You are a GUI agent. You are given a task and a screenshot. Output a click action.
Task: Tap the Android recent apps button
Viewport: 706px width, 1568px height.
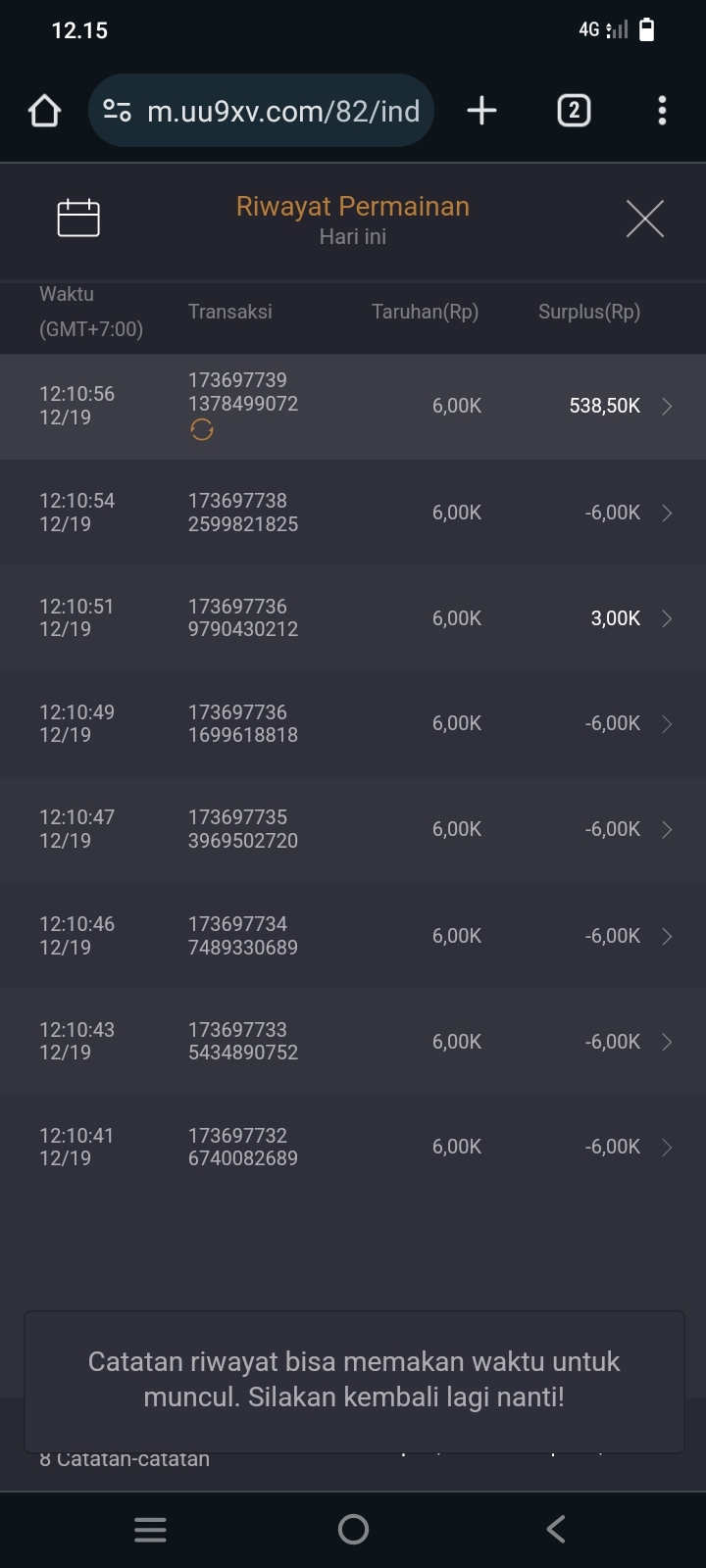(150, 1530)
